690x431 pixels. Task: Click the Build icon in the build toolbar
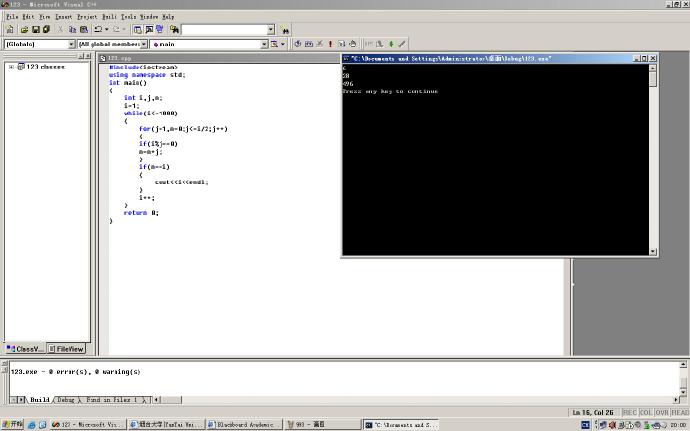[309, 44]
